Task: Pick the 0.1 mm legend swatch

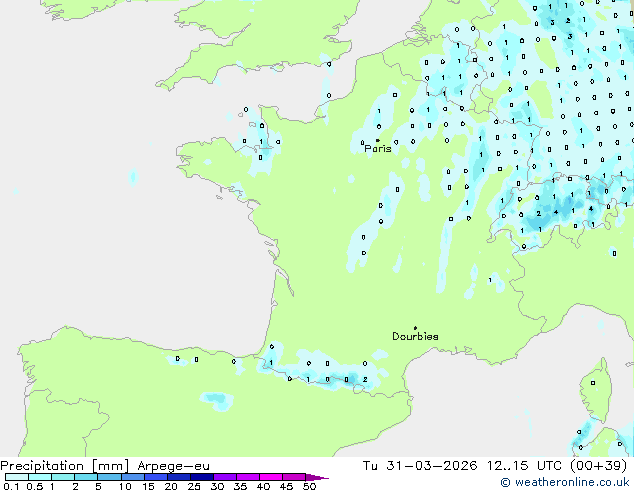Action: click(x=17, y=477)
